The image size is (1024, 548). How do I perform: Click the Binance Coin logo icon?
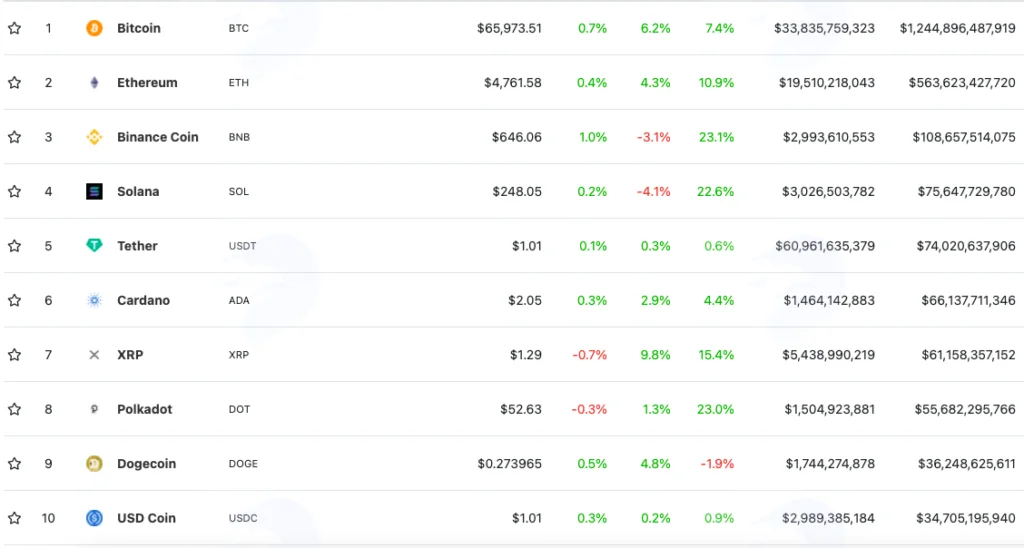point(94,137)
